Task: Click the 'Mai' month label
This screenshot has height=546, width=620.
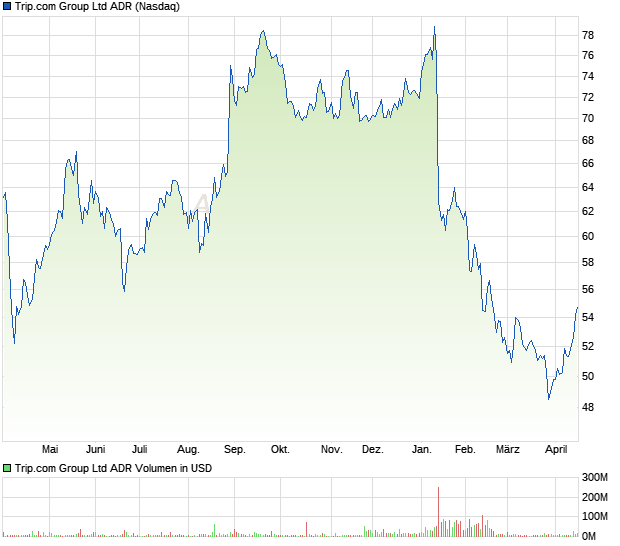Action: click(50, 450)
